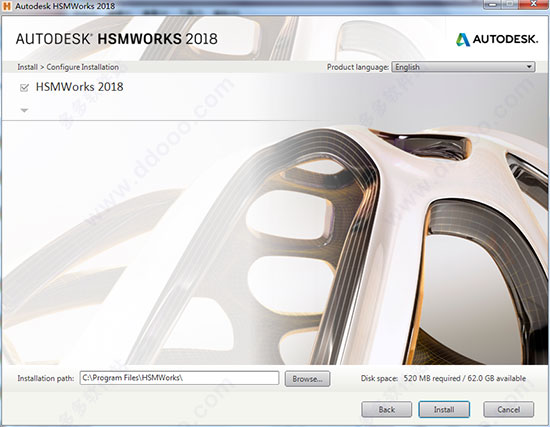Screen dimensions: 550x427
Task: Maximize the installer window
Action: [510, 5]
